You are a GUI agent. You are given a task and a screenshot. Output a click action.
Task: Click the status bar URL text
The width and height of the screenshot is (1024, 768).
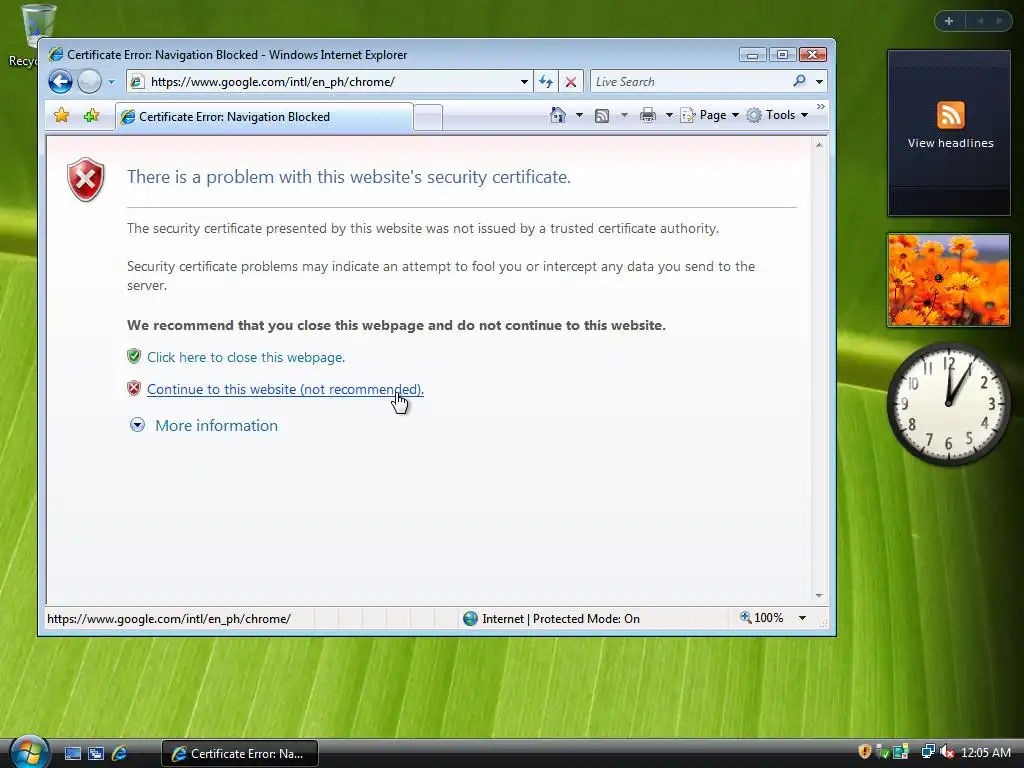[168, 618]
